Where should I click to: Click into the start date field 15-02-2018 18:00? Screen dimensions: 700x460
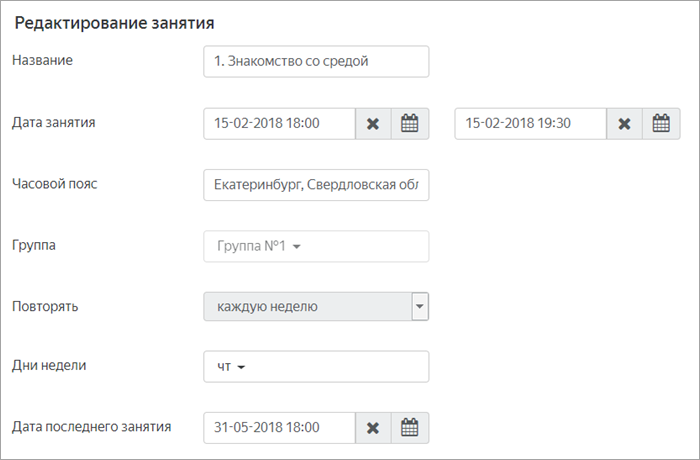(279, 124)
